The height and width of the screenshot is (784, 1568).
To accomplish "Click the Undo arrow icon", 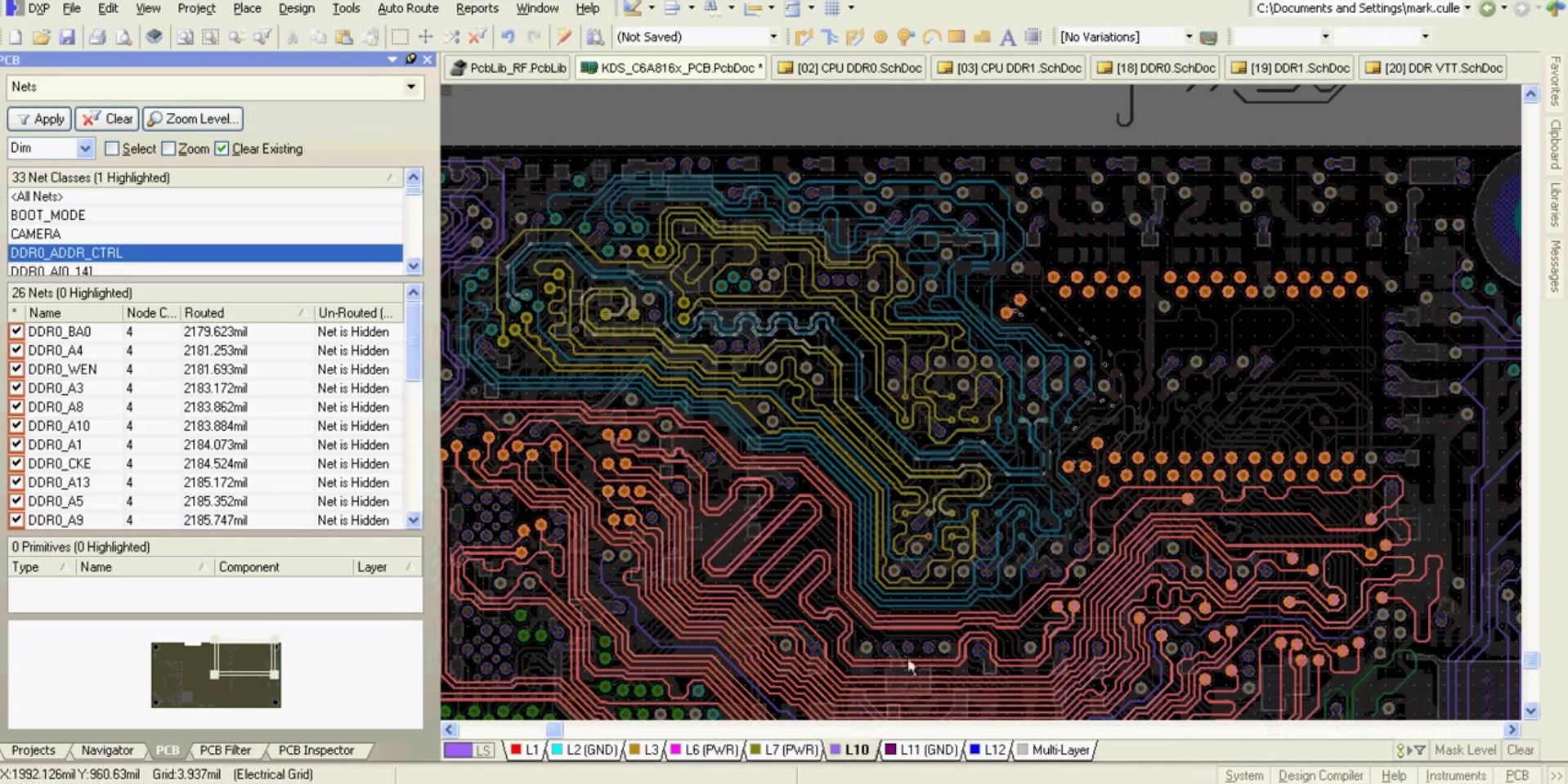I will point(508,37).
